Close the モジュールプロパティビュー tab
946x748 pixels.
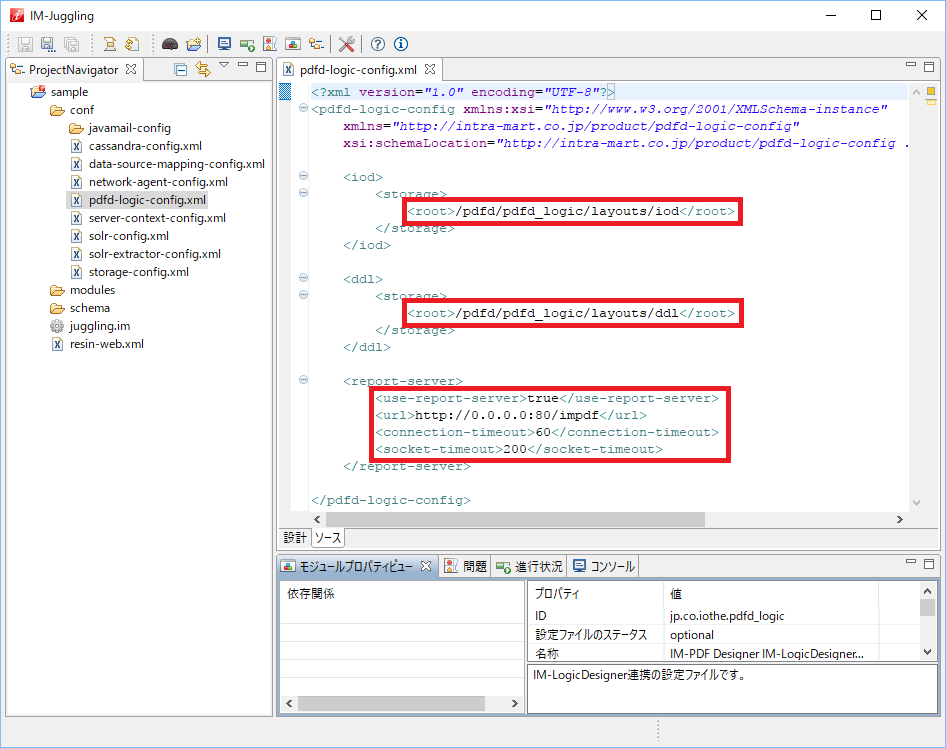[x=426, y=566]
